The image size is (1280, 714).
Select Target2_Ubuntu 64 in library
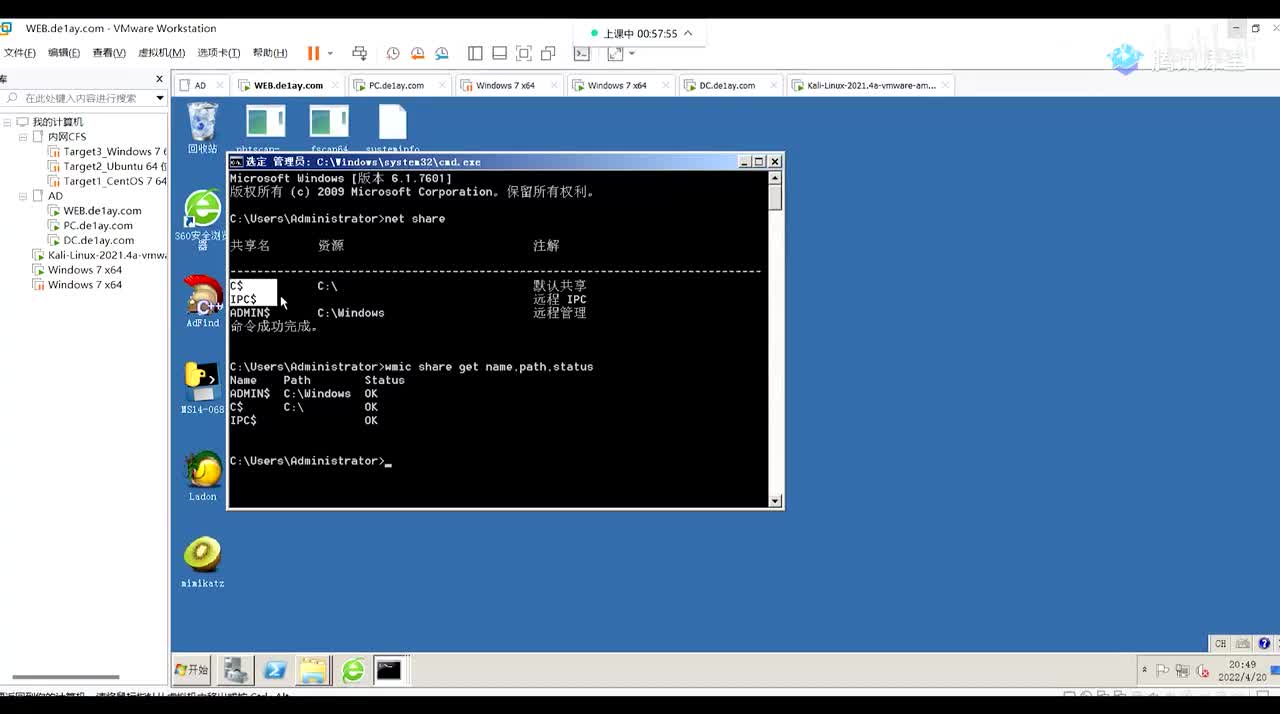pyautogui.click(x=107, y=167)
